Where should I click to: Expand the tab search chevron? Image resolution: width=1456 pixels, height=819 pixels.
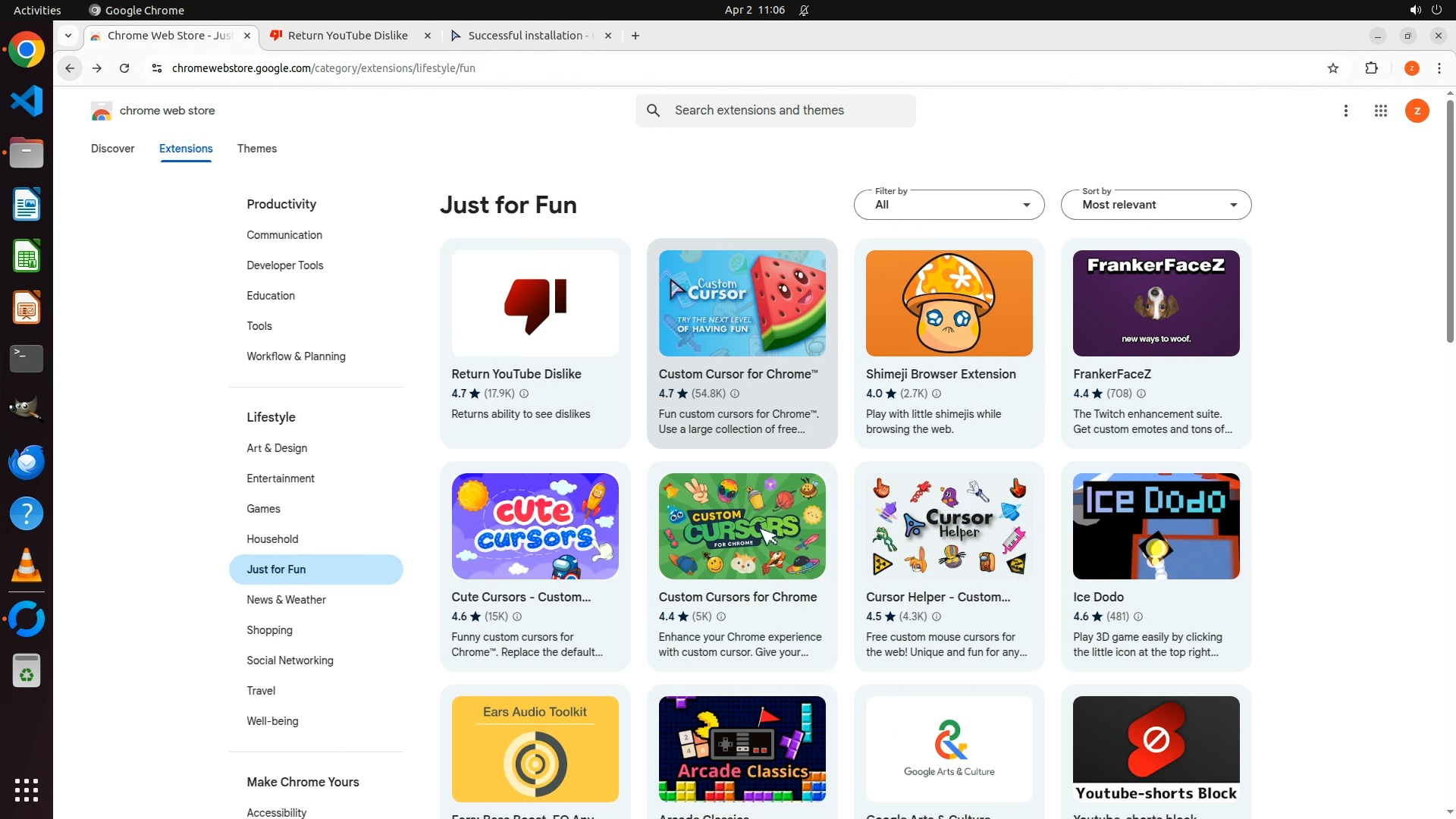[x=68, y=36]
